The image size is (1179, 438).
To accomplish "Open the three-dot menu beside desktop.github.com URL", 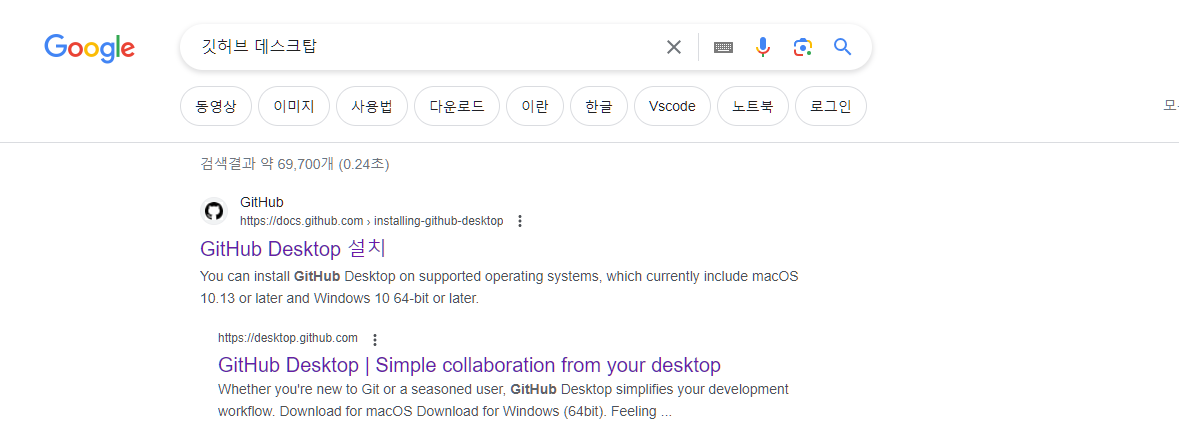I will [x=375, y=340].
